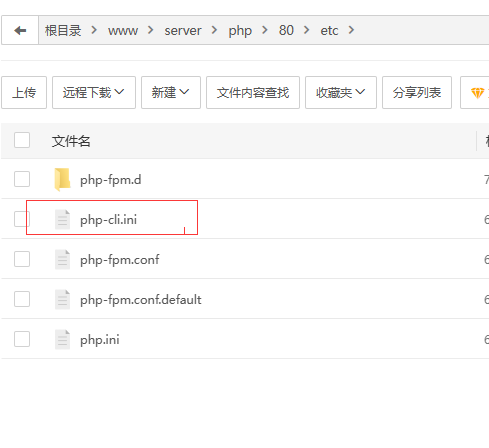Sort by the 文件名 column header

click(71, 141)
